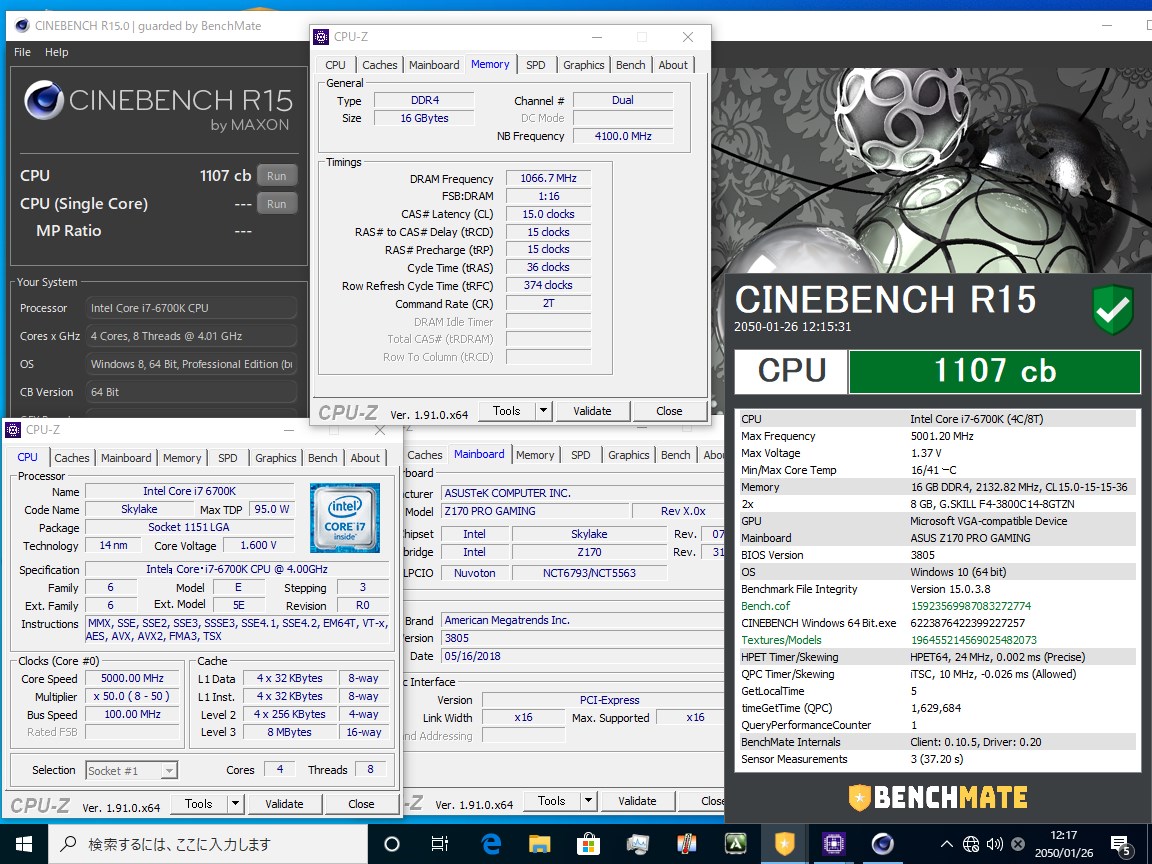
Task: Click the taskbar clock showing 12:17
Action: [x=1063, y=844]
